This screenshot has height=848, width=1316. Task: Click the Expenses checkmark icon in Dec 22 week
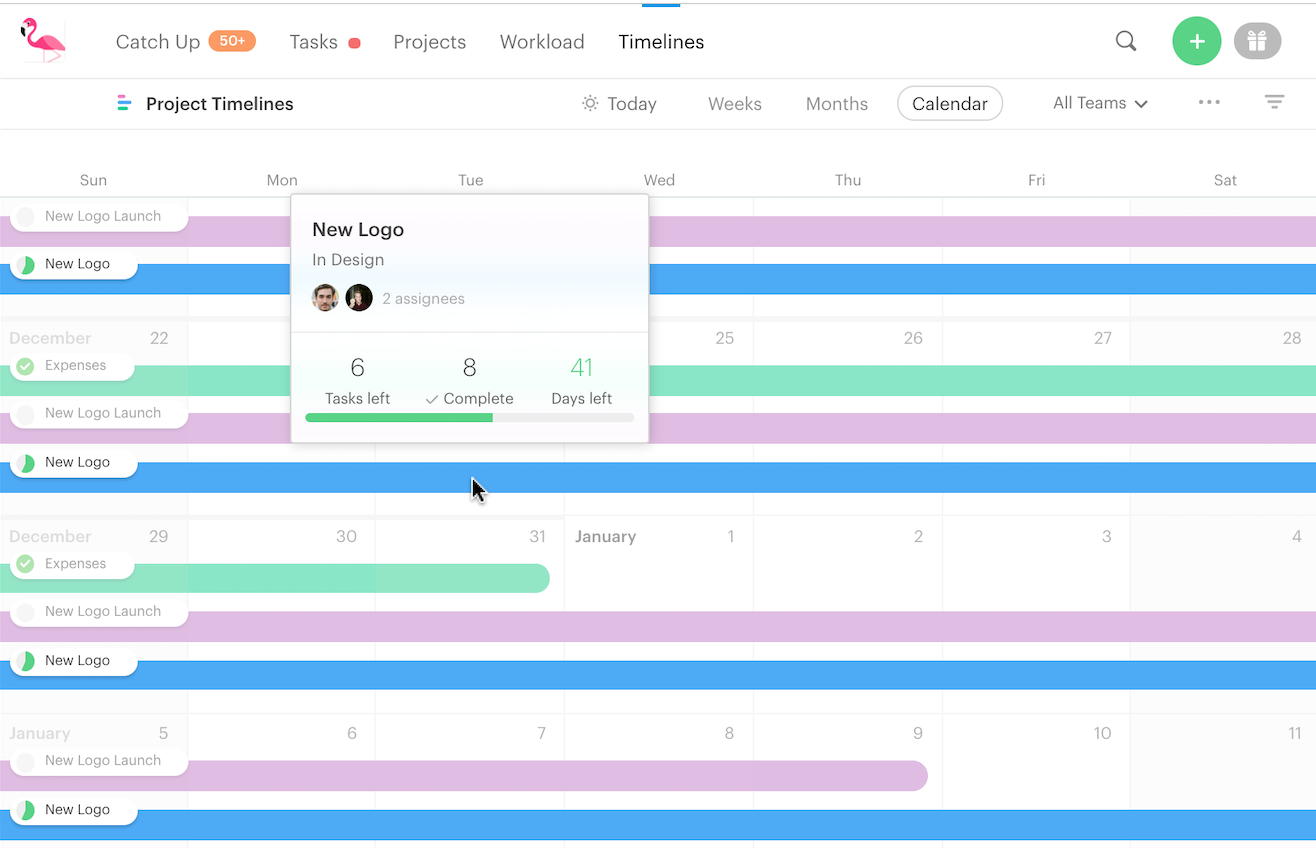click(x=26, y=366)
